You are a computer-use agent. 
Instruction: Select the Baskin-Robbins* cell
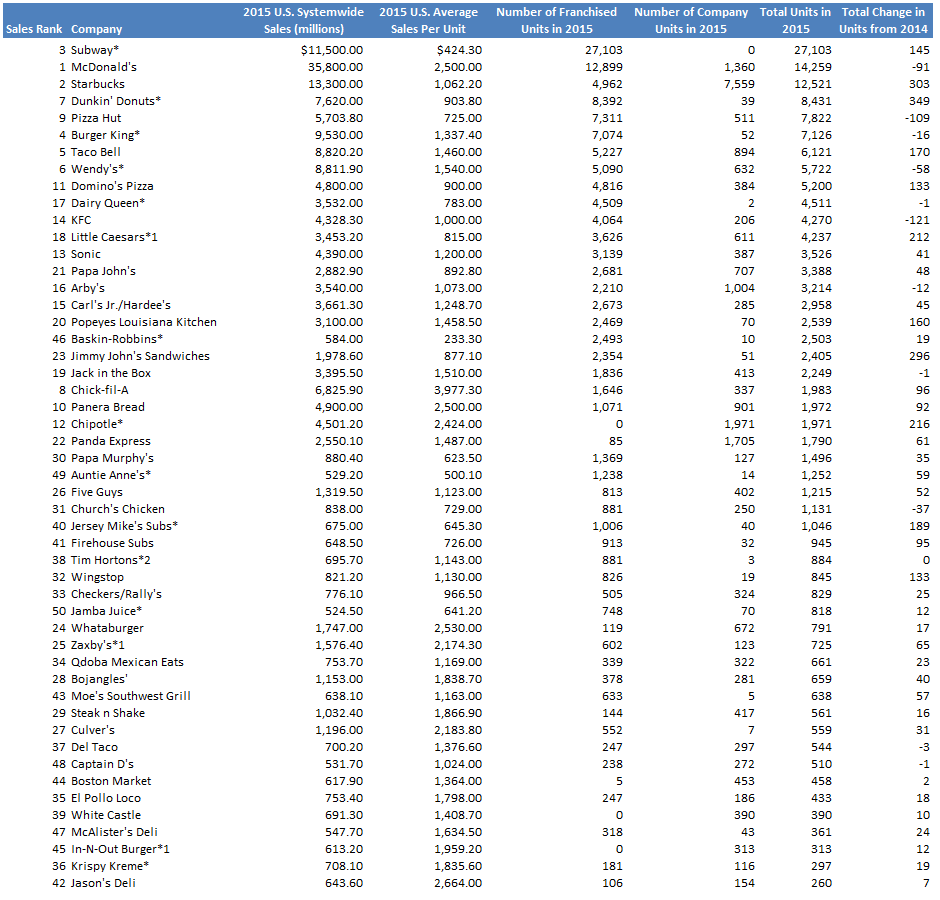click(x=117, y=339)
